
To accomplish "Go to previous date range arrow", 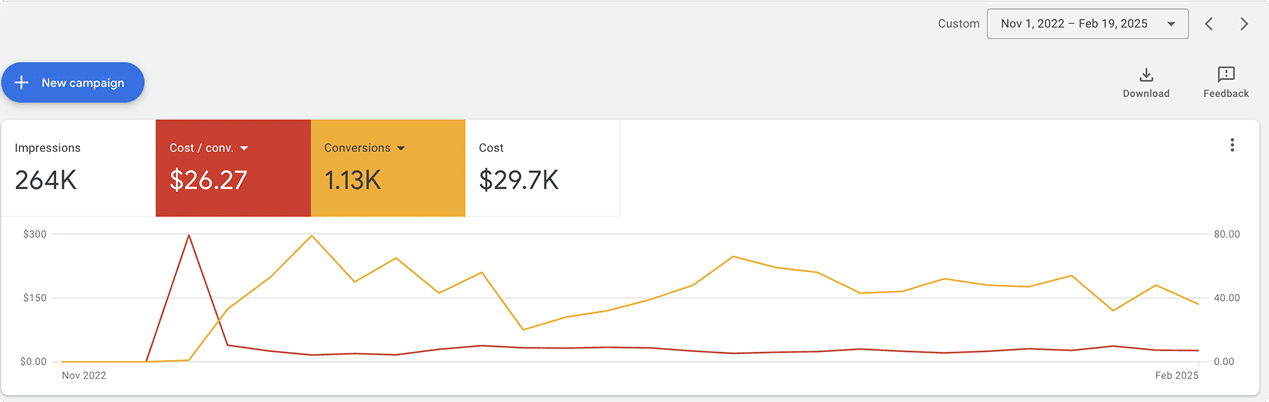I will [x=1209, y=24].
